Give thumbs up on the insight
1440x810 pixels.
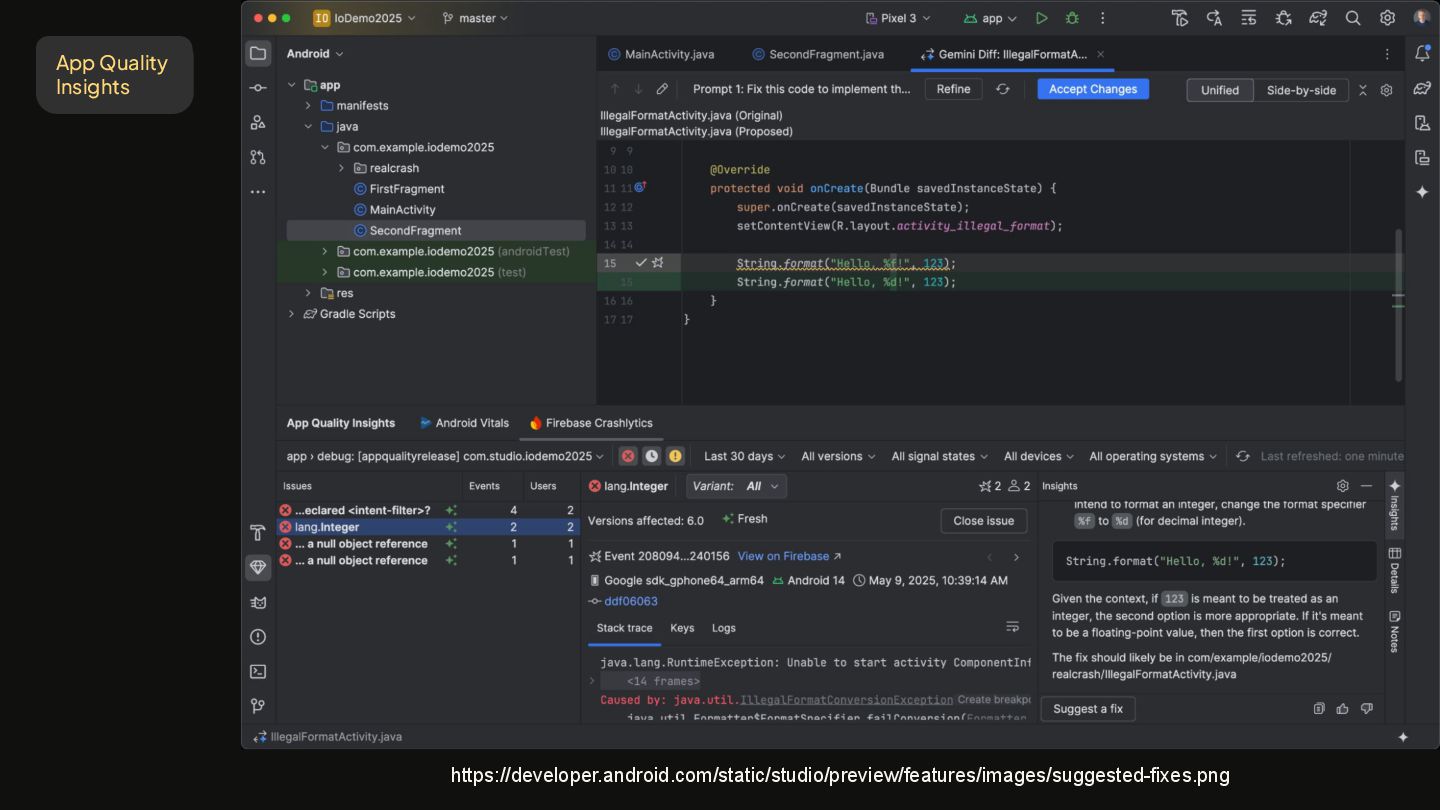pos(1343,709)
